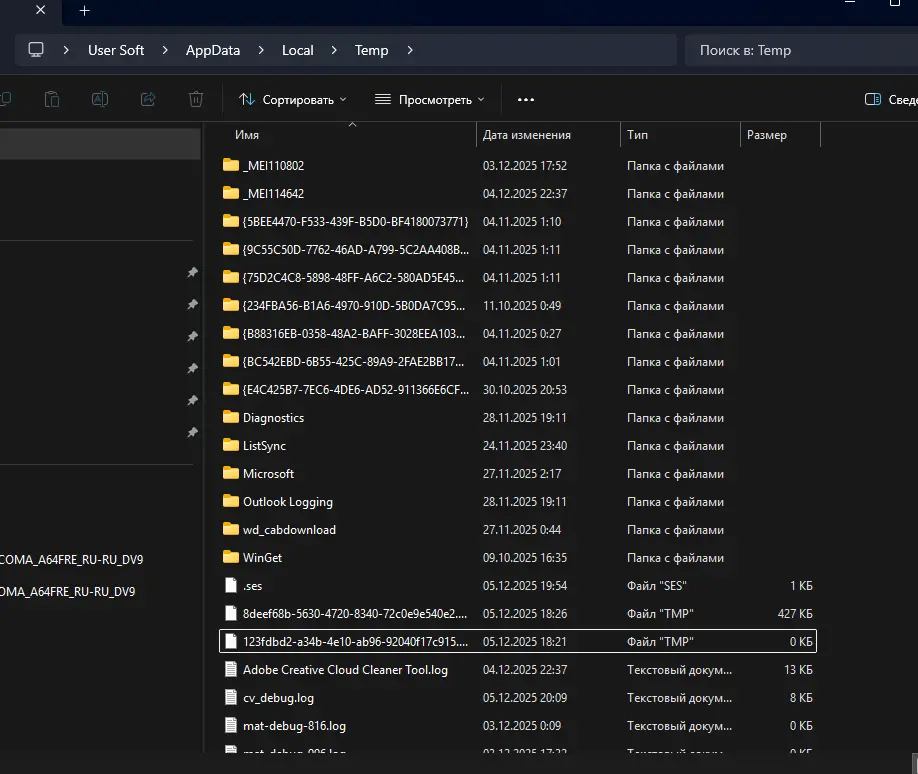Select Adobe Creative Cloud Cleaner Tool.log file
Viewport: 918px width, 774px height.
tap(345, 670)
